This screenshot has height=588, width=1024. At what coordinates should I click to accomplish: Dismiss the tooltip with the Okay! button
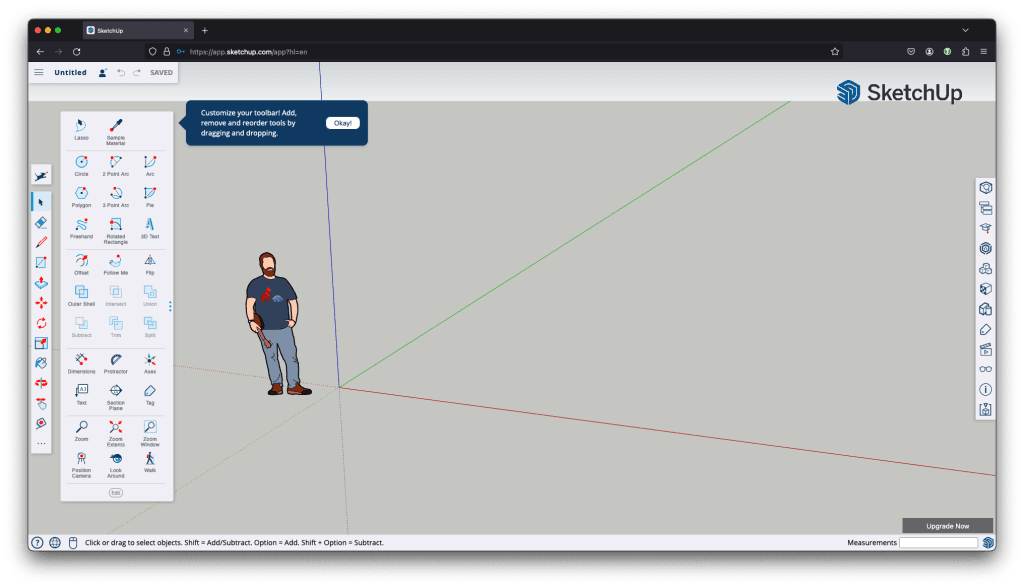click(342, 123)
